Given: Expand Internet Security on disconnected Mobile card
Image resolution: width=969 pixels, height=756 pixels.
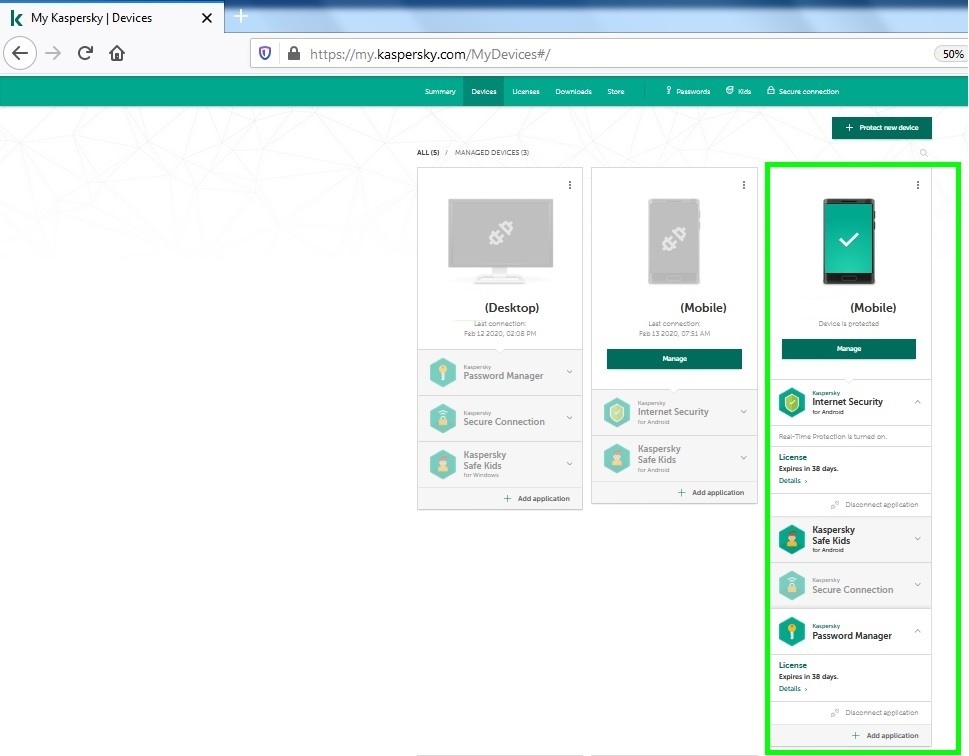Looking at the screenshot, I should pos(744,412).
